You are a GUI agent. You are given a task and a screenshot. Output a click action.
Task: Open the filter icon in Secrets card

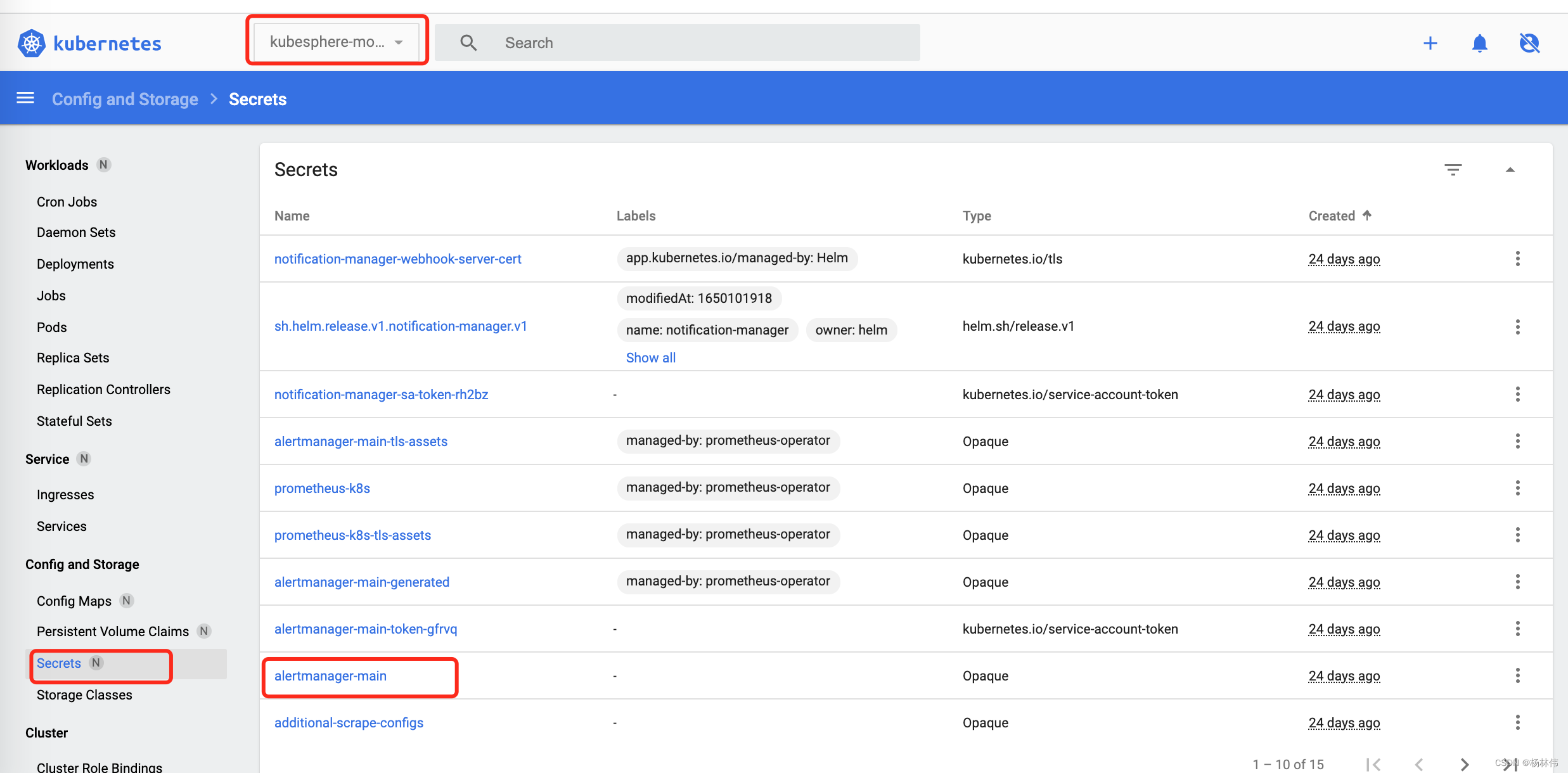click(x=1453, y=170)
